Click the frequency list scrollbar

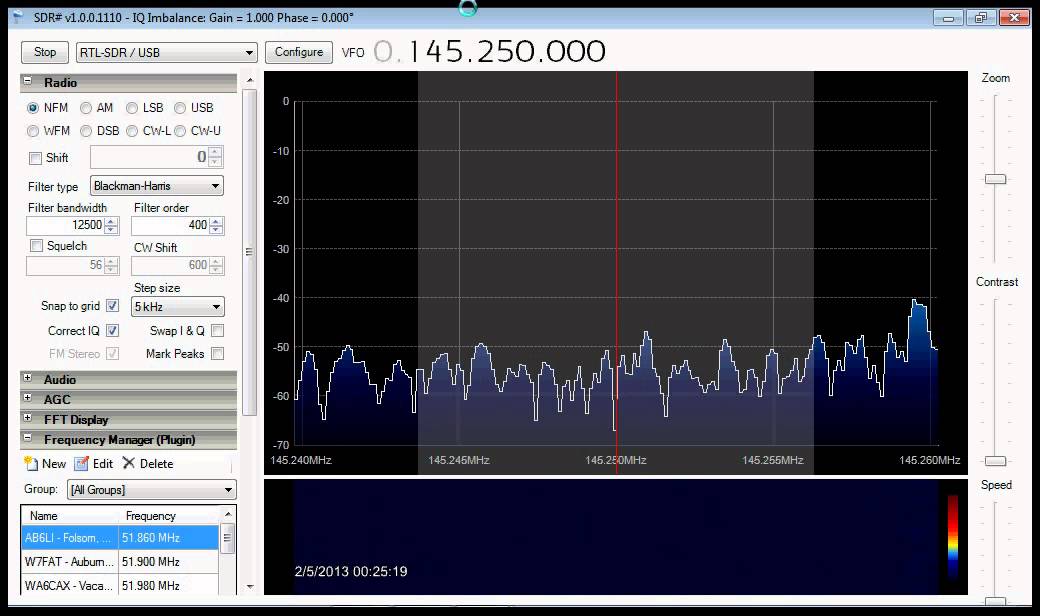click(228, 538)
